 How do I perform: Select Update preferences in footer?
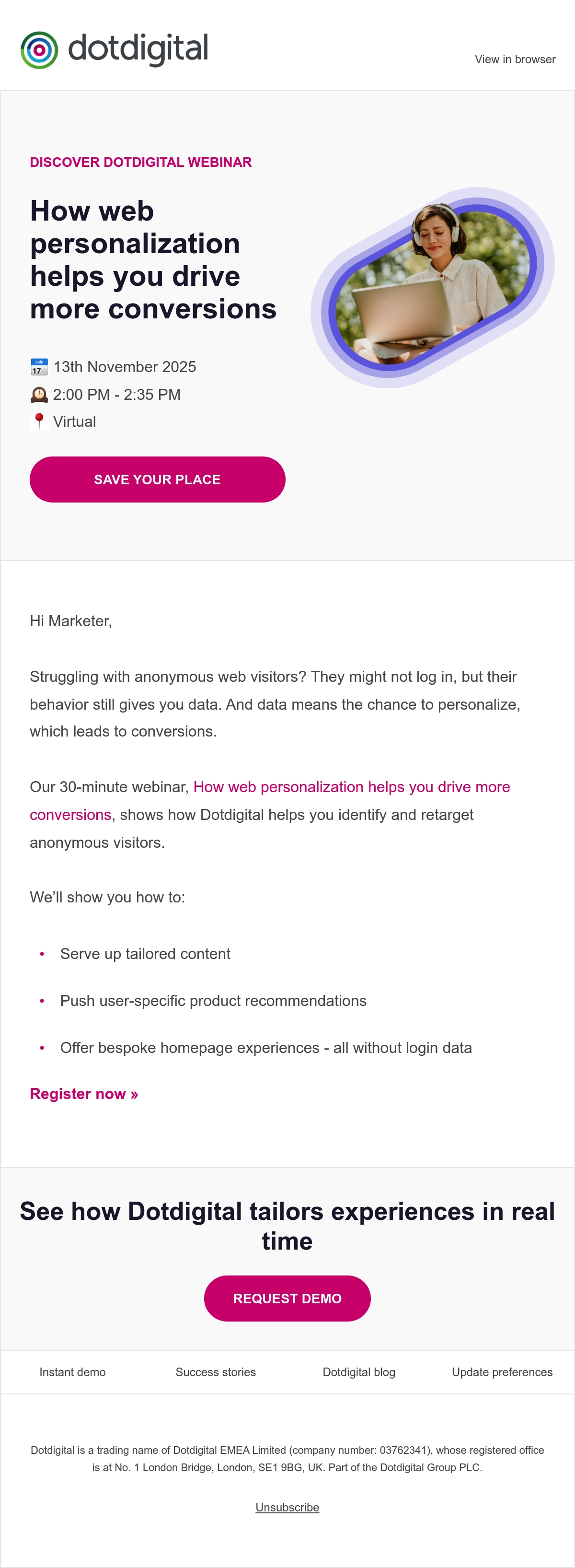coord(502,1372)
